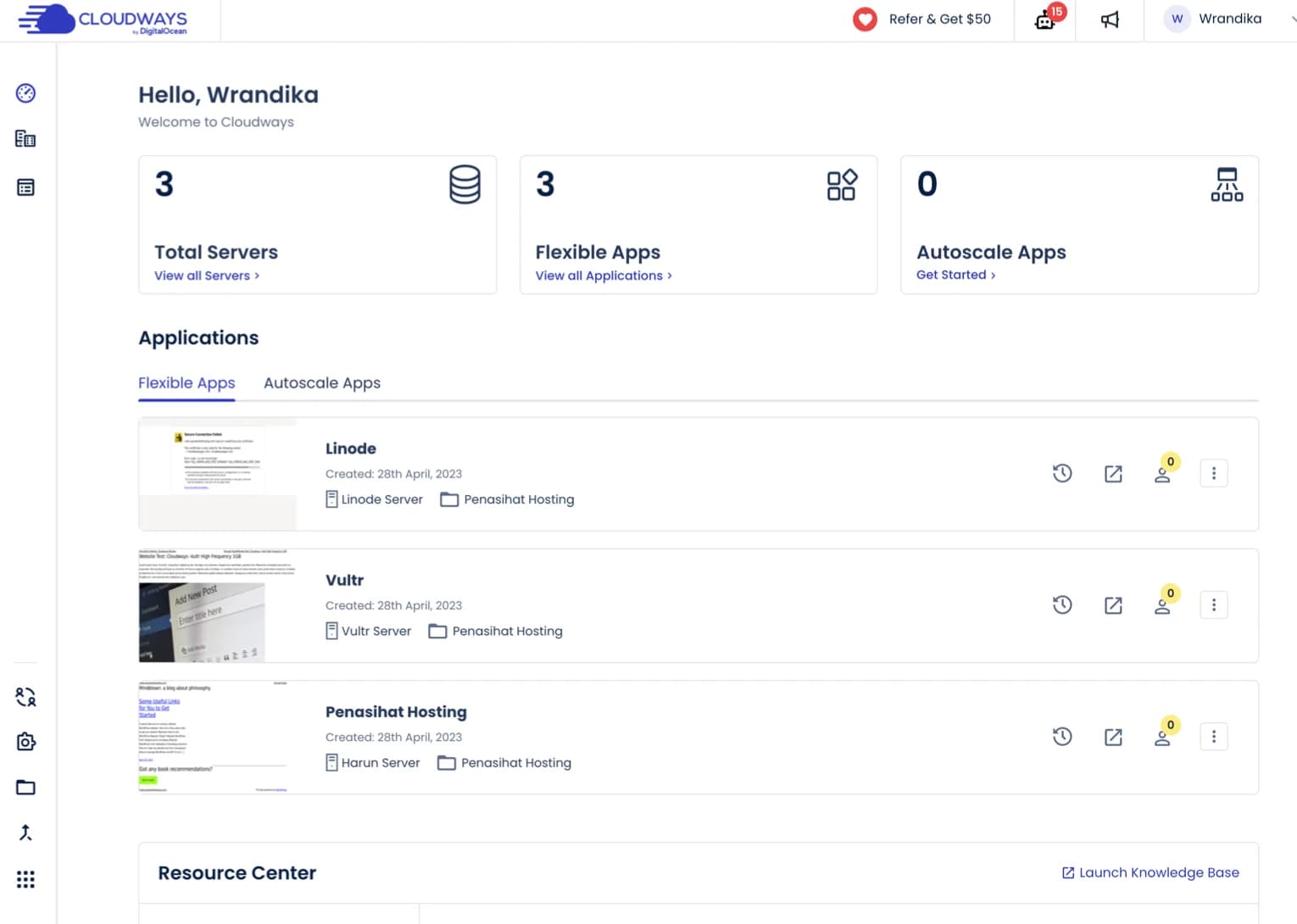Open the Dashboard speedometer icon
Image resolution: width=1297 pixels, height=924 pixels.
tap(25, 93)
